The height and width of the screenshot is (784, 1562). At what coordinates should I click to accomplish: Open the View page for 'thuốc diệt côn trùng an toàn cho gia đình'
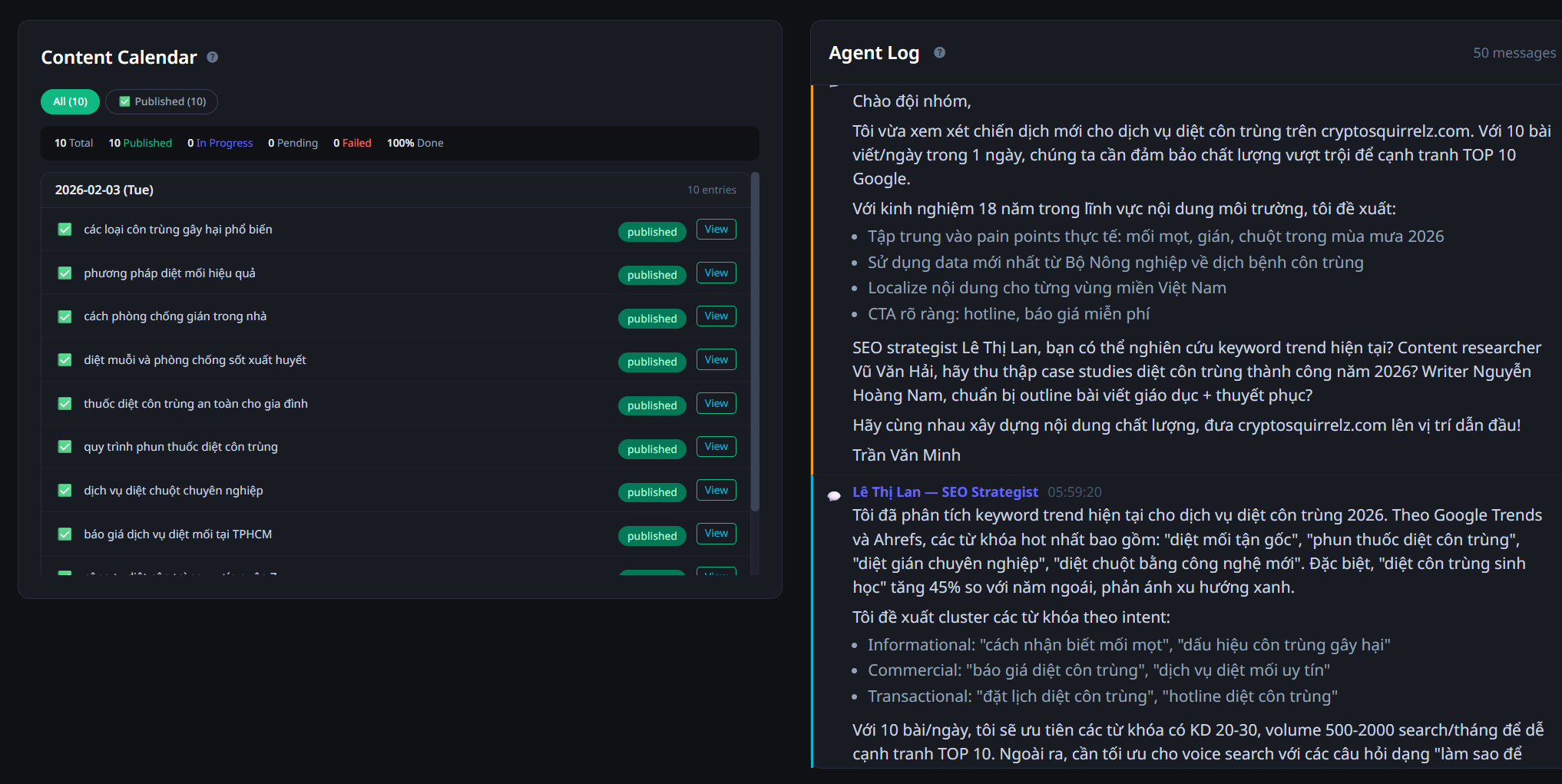(x=715, y=402)
